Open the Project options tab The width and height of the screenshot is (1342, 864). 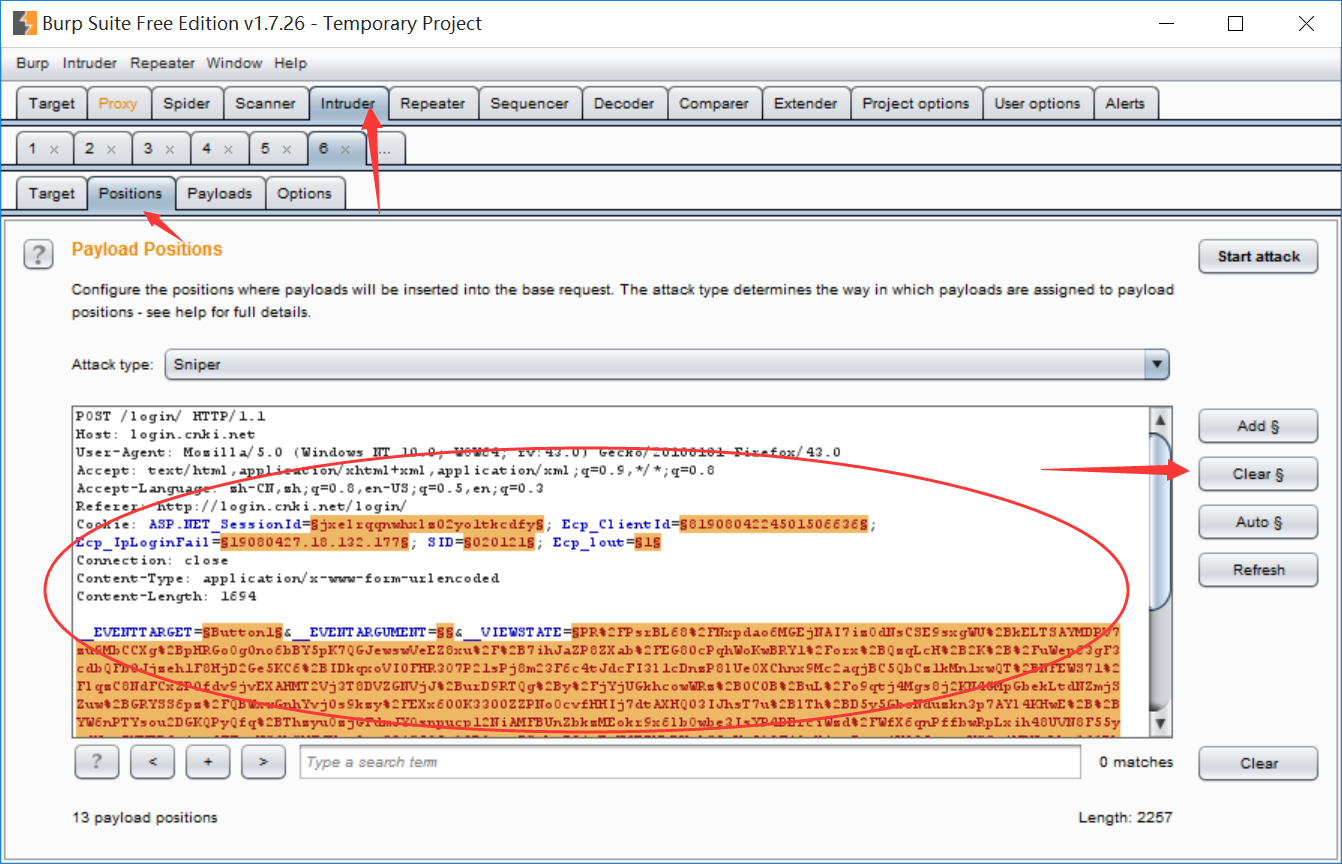(916, 103)
